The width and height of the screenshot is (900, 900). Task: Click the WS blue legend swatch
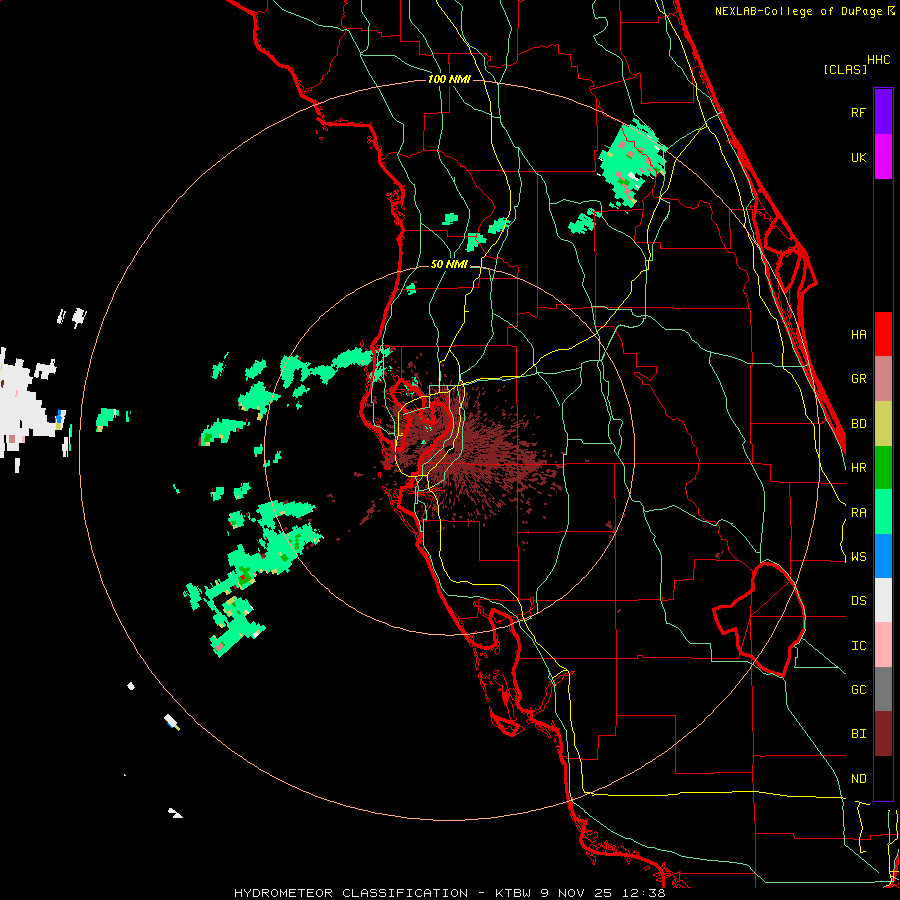(883, 556)
